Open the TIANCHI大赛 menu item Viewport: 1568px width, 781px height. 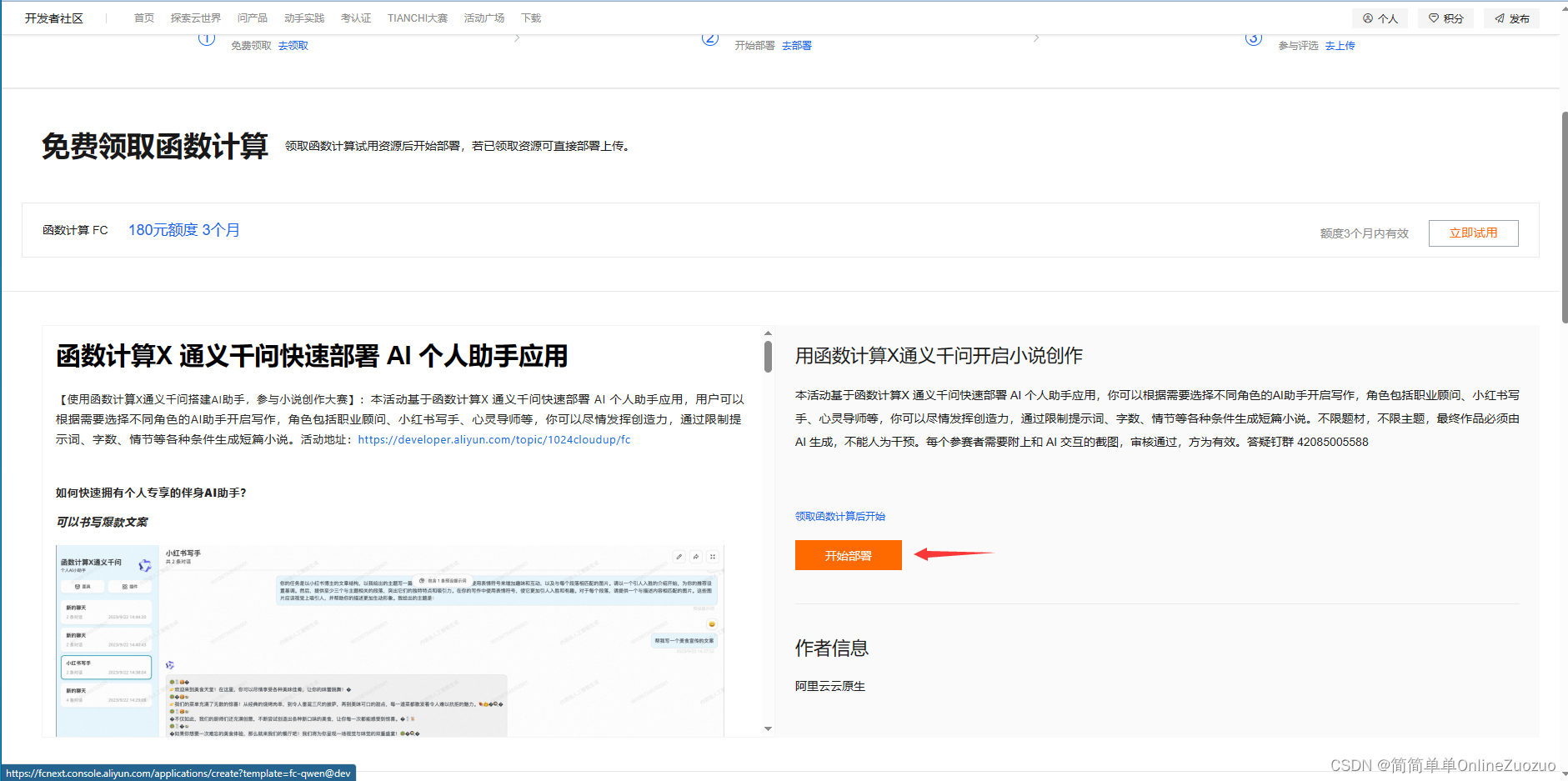coord(418,18)
